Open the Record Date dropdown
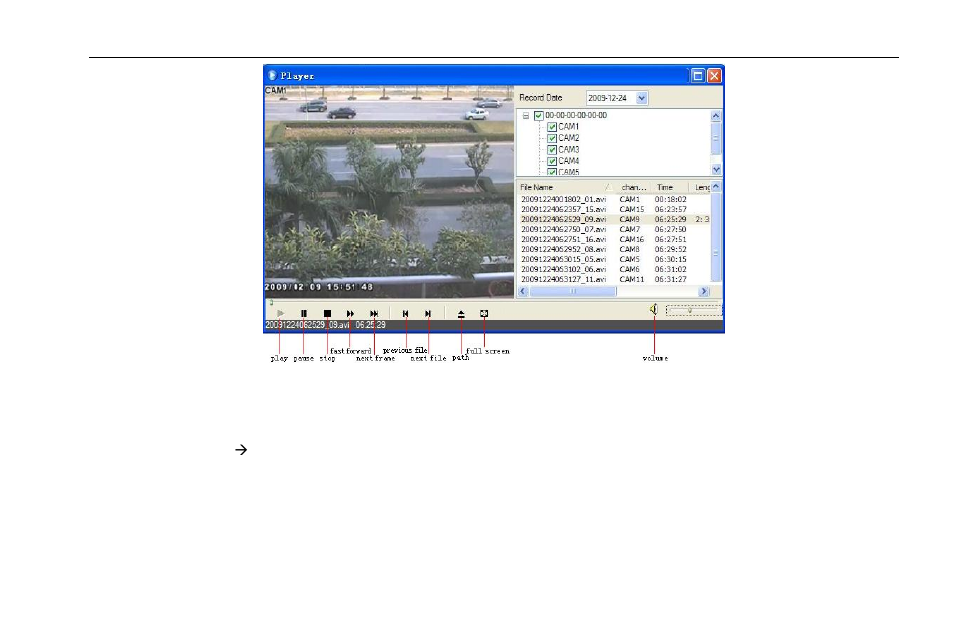Screen dimensions: 954x636 [641, 98]
